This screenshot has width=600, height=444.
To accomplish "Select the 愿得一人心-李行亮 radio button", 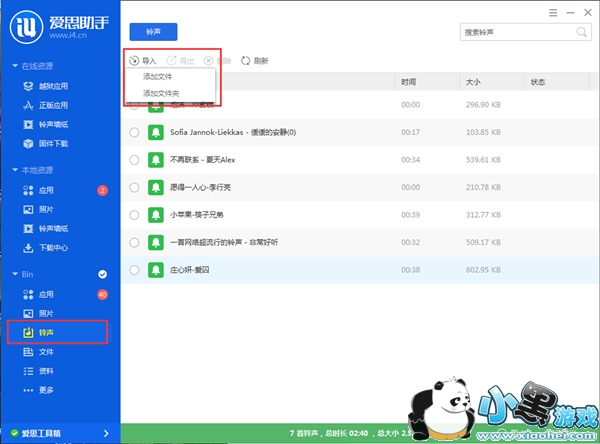I will [134, 187].
